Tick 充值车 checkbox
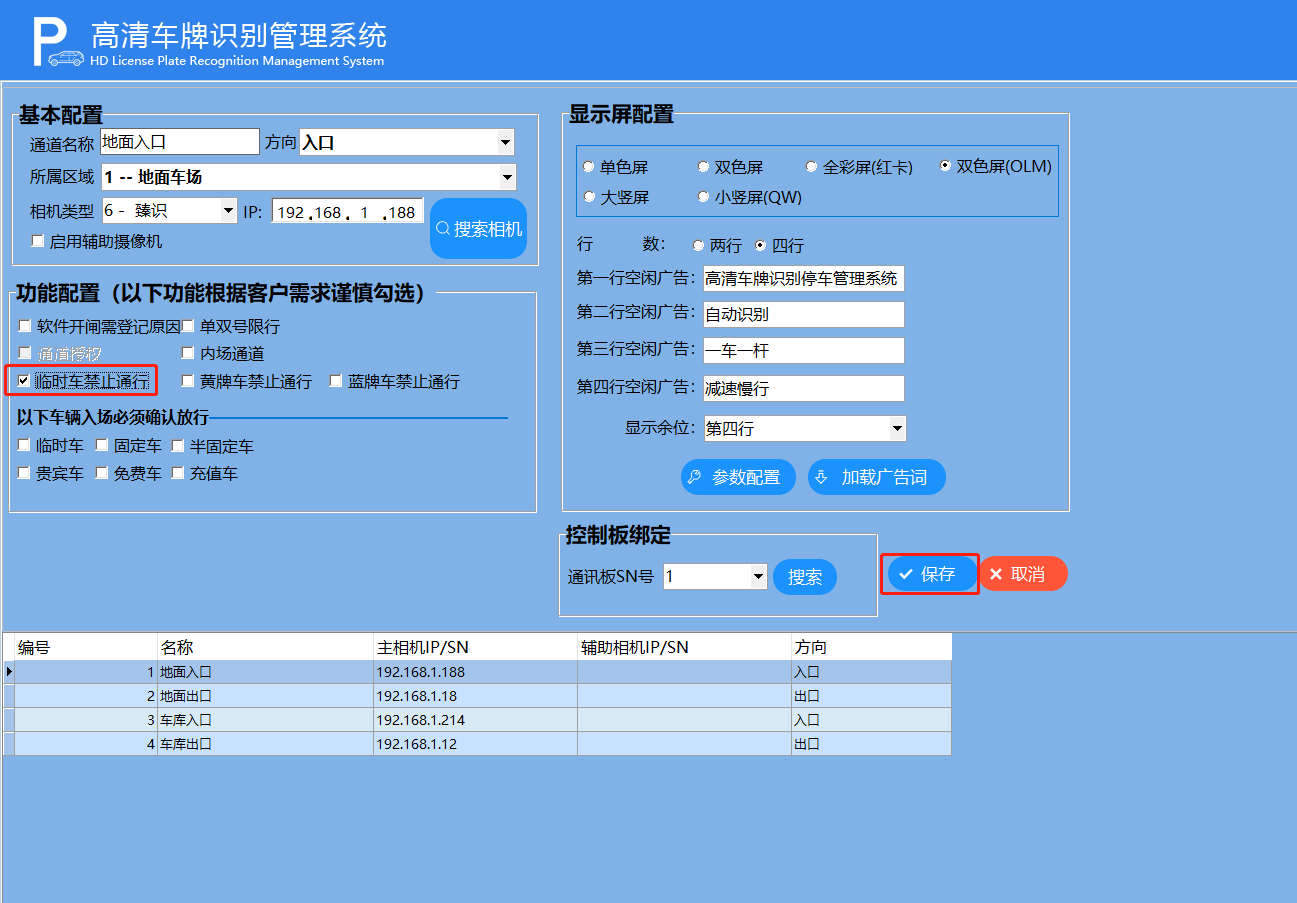Screen dimensions: 1297x903 click(x=178, y=473)
